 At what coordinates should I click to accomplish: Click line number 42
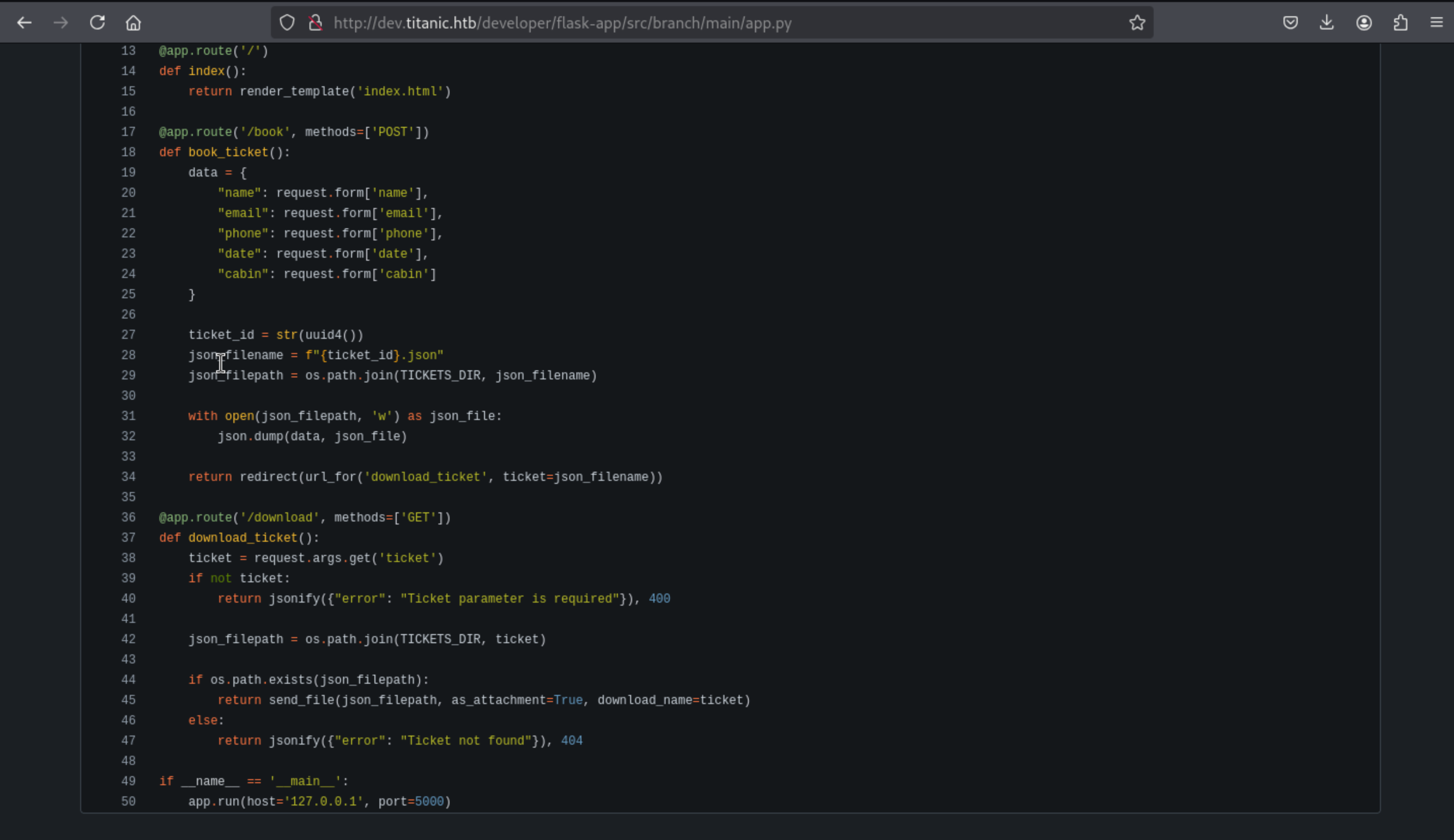point(128,639)
